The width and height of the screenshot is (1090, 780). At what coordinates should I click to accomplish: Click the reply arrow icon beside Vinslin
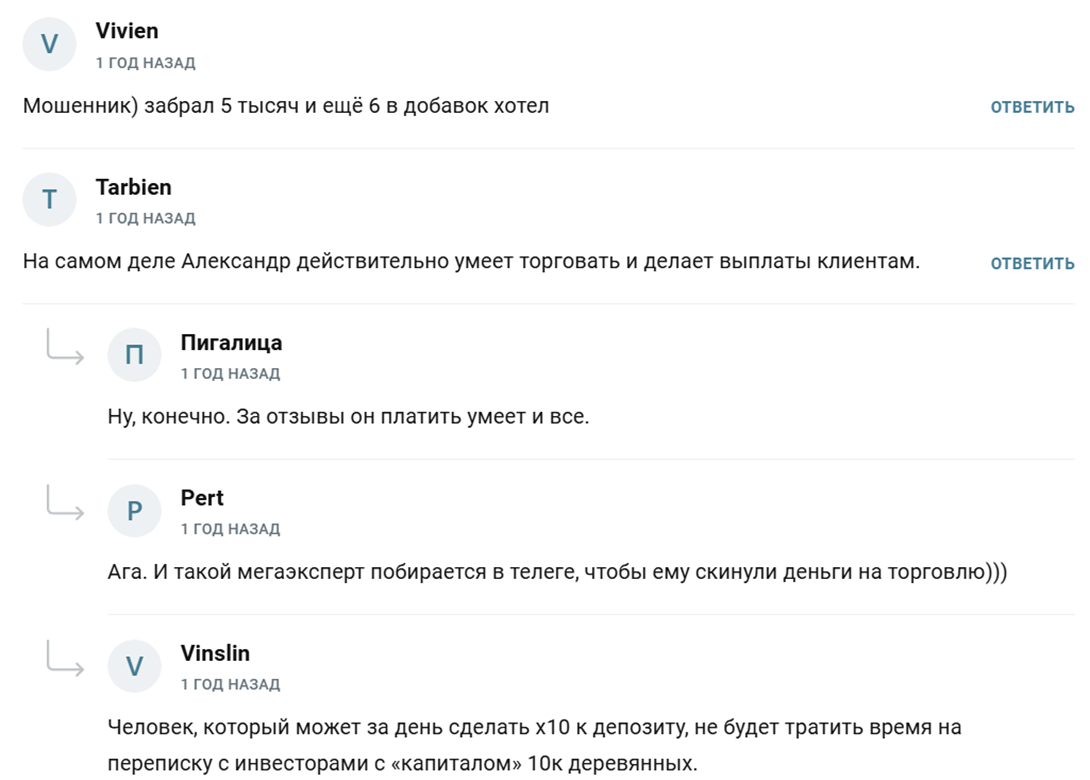[65, 658]
